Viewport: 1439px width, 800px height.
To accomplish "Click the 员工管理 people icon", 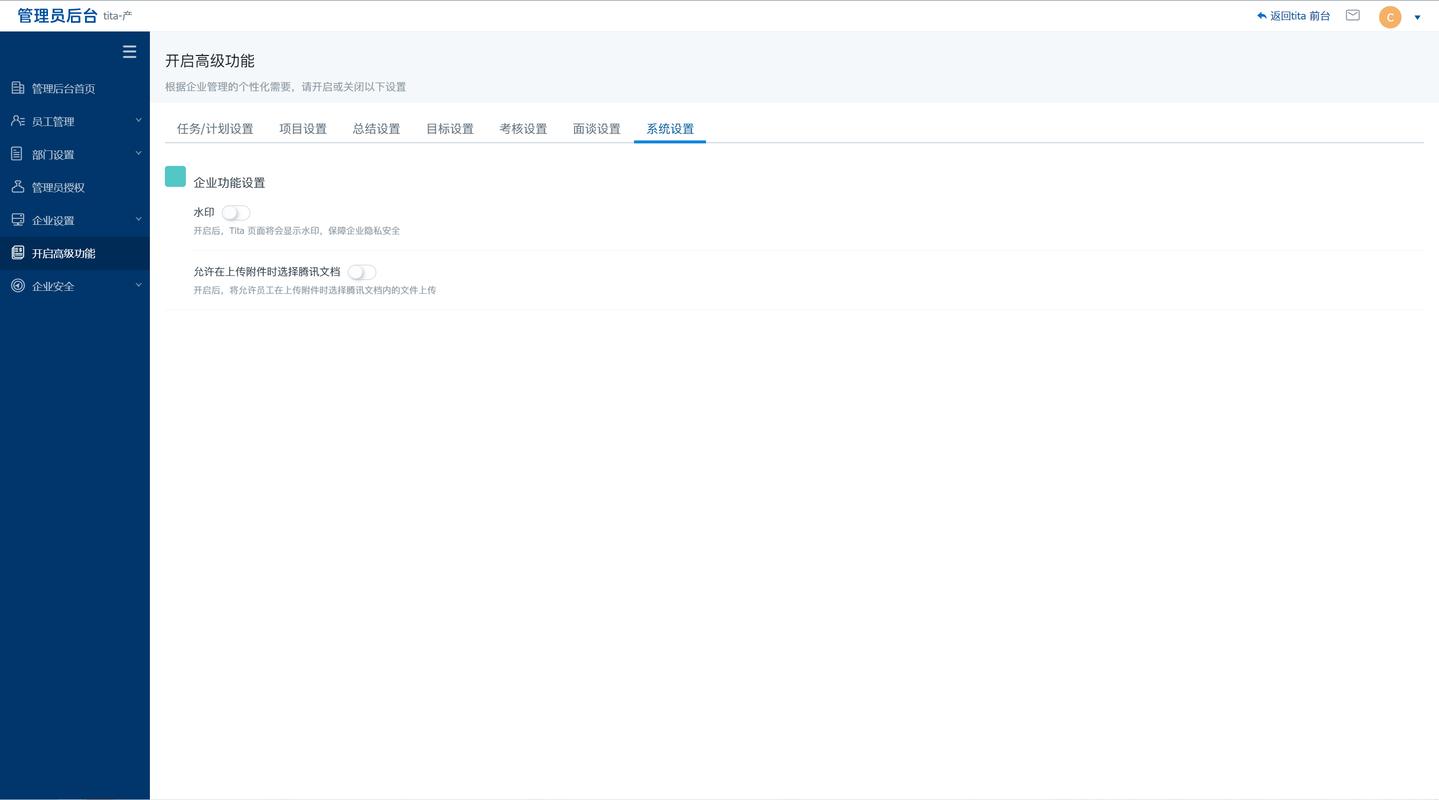I will [17, 121].
